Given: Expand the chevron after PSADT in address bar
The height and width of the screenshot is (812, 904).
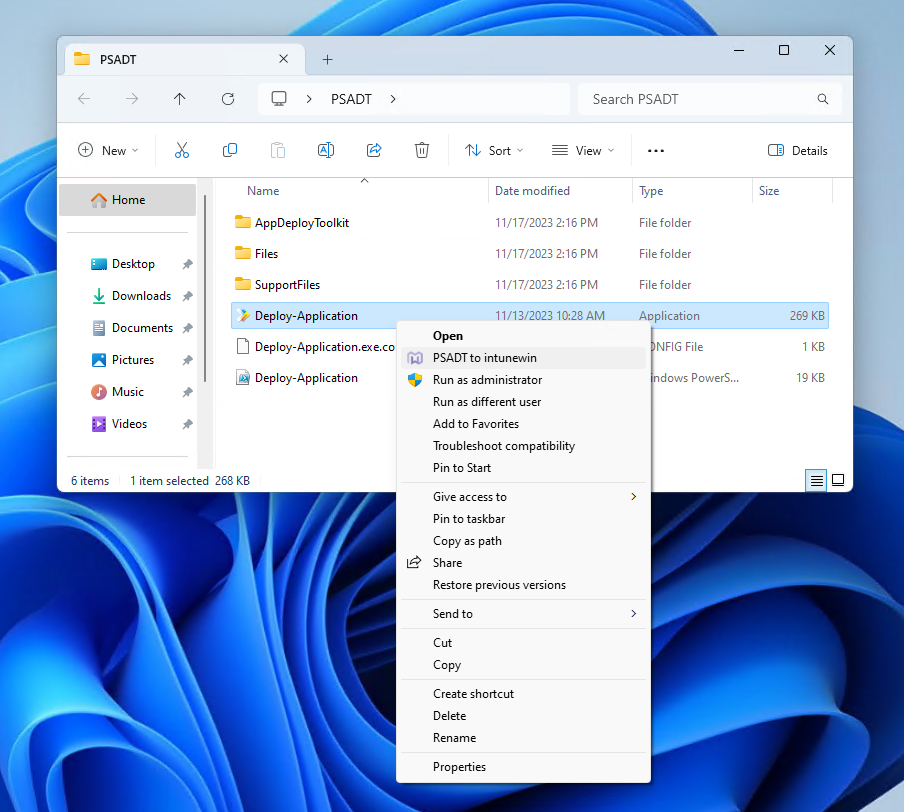Looking at the screenshot, I should (393, 99).
